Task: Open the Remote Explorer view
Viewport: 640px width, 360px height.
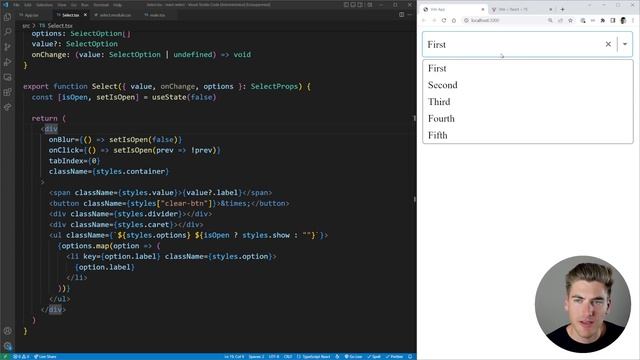Action: pos(7,77)
